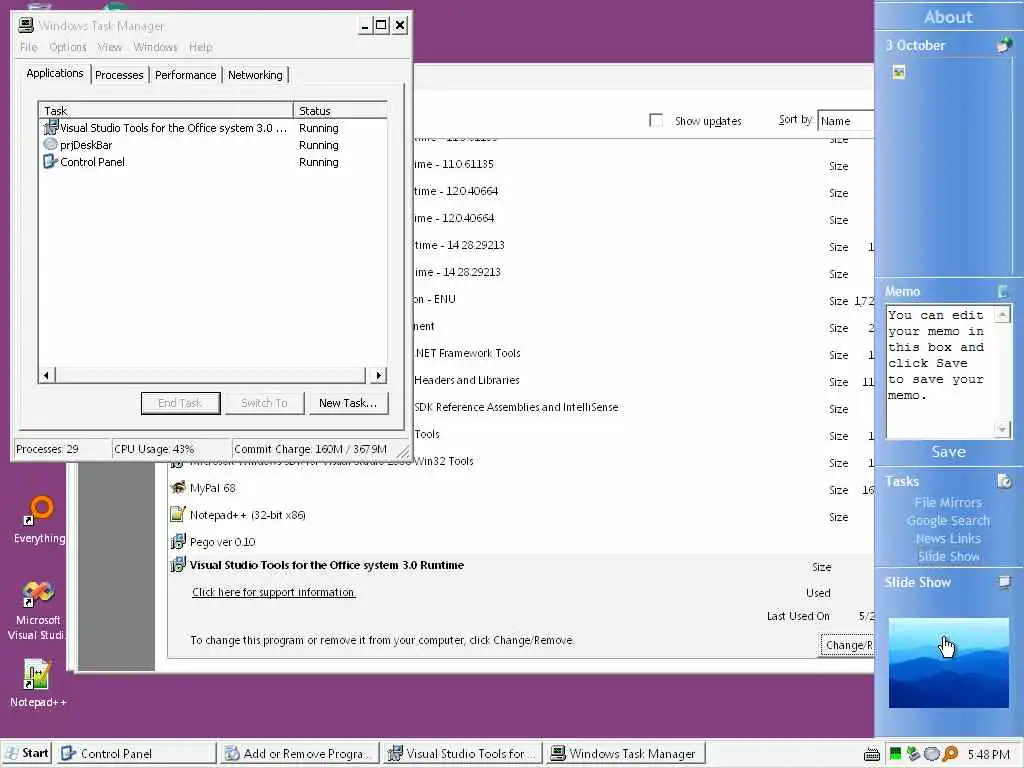This screenshot has width=1024, height=768.
Task: Click the 5:48 PM taskbar clock
Action: coord(988,754)
